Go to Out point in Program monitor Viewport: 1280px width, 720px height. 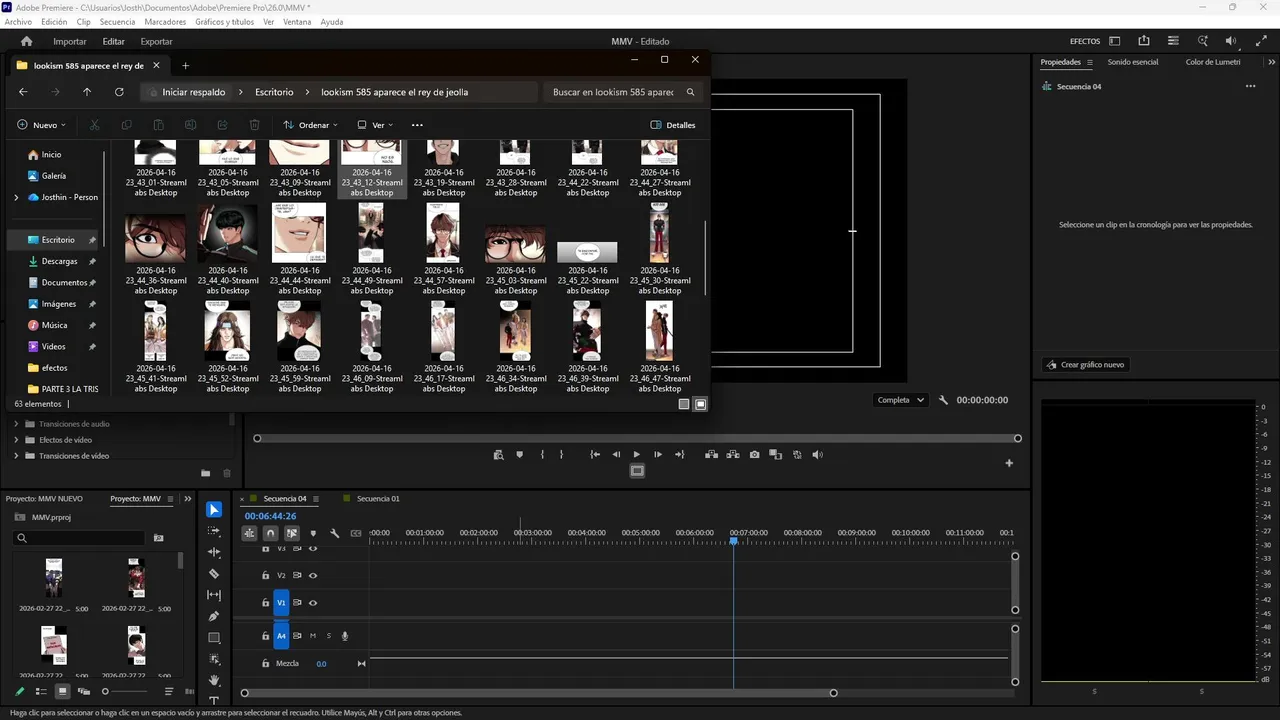pos(680,455)
